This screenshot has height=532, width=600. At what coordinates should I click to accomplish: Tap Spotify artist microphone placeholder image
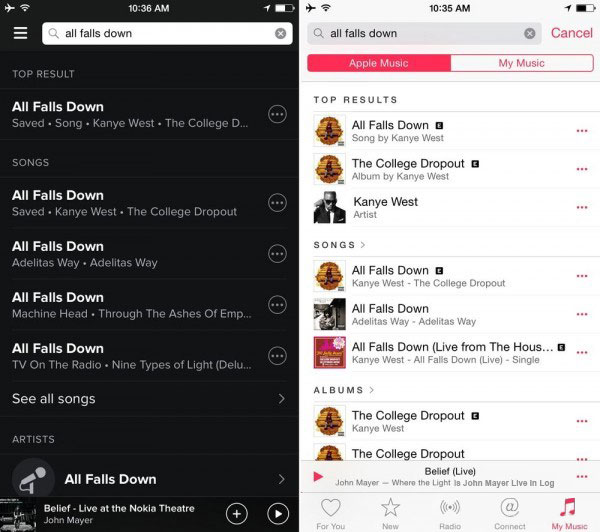pos(33,479)
